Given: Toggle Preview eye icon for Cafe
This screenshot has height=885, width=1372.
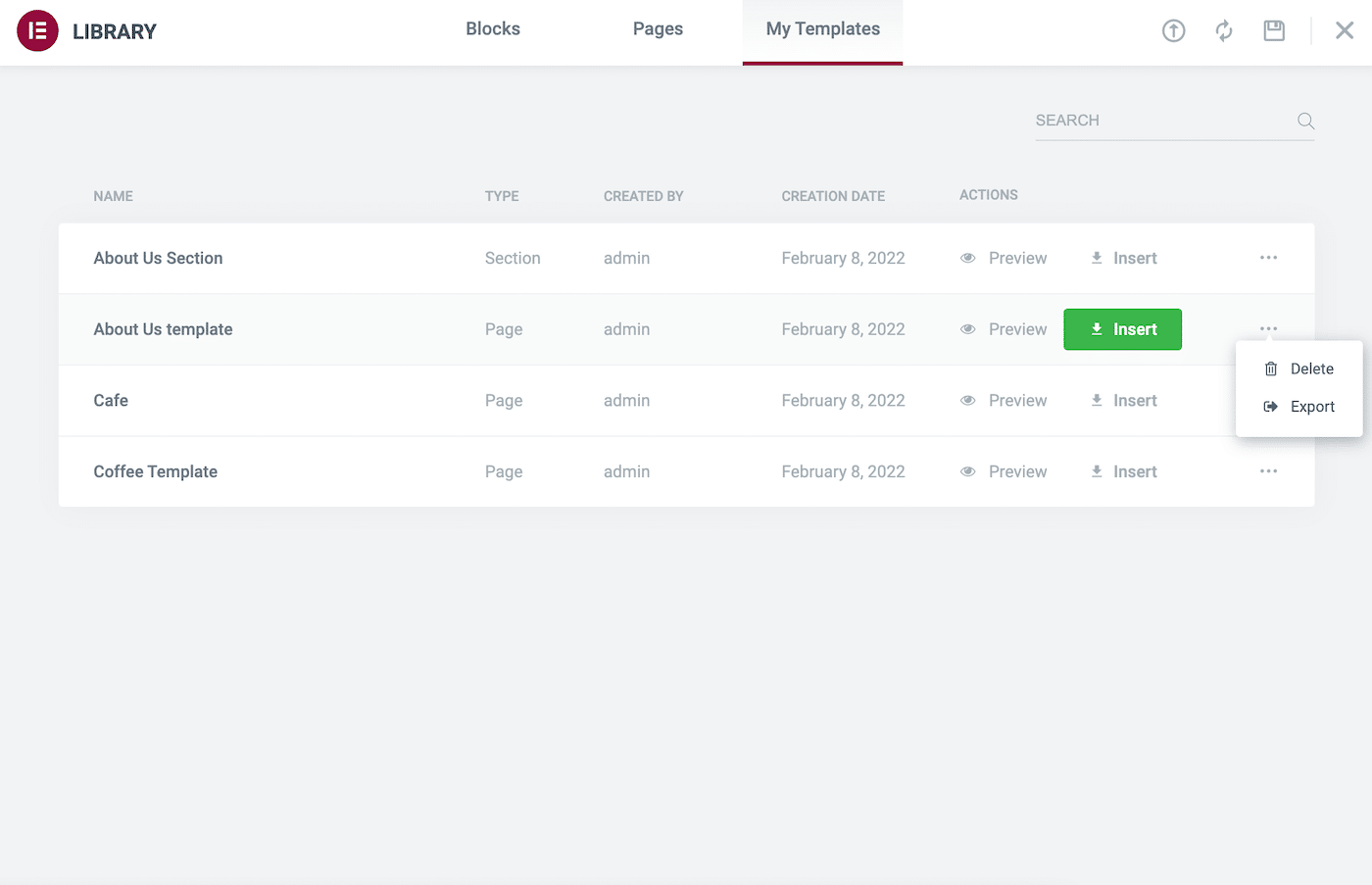Looking at the screenshot, I should [967, 400].
